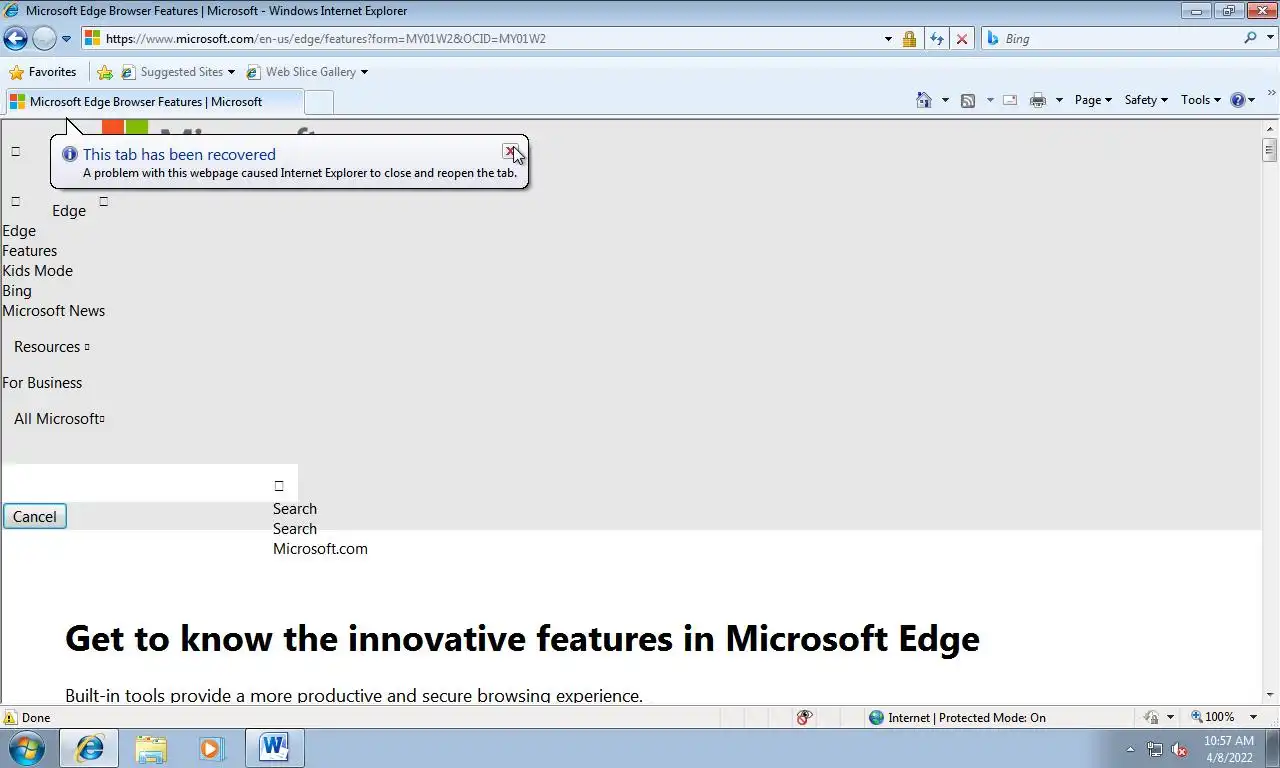The height and width of the screenshot is (768, 1280).
Task: Click the For Business link
Action: pos(42,383)
